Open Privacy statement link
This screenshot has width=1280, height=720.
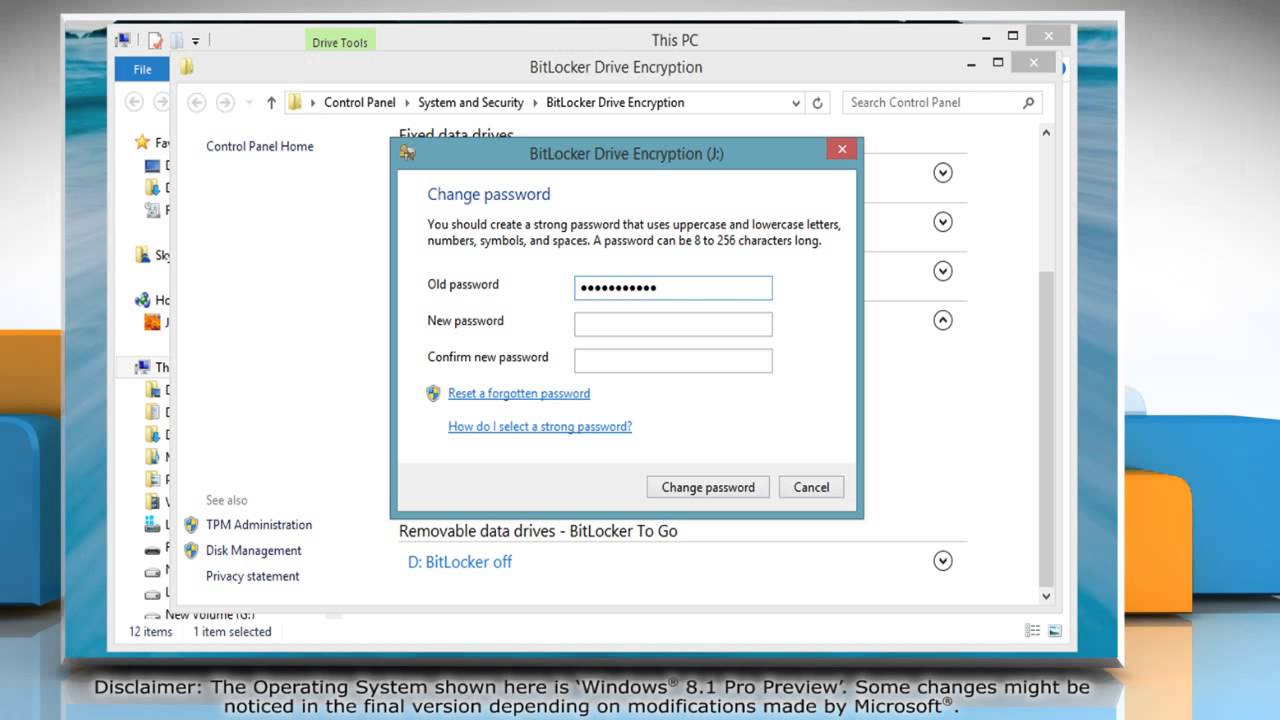click(253, 576)
